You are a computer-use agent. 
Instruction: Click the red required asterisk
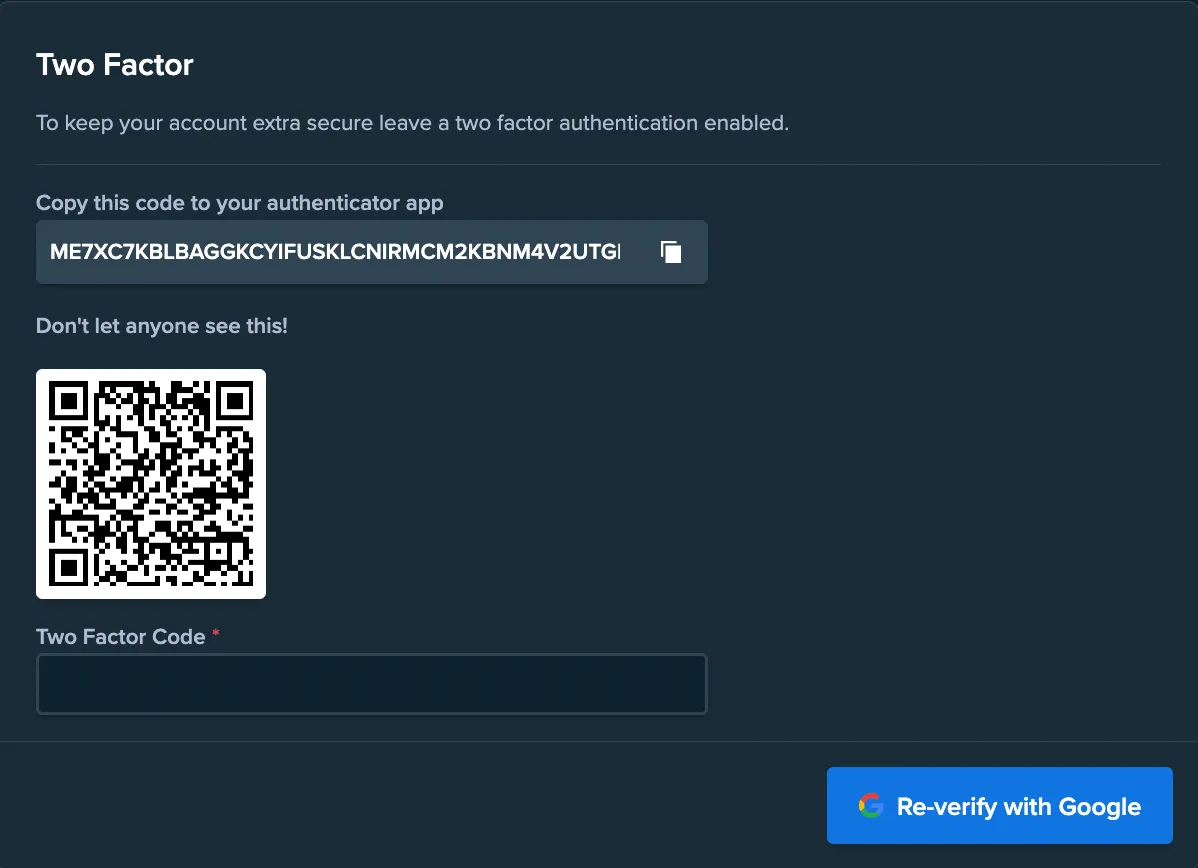coord(216,635)
